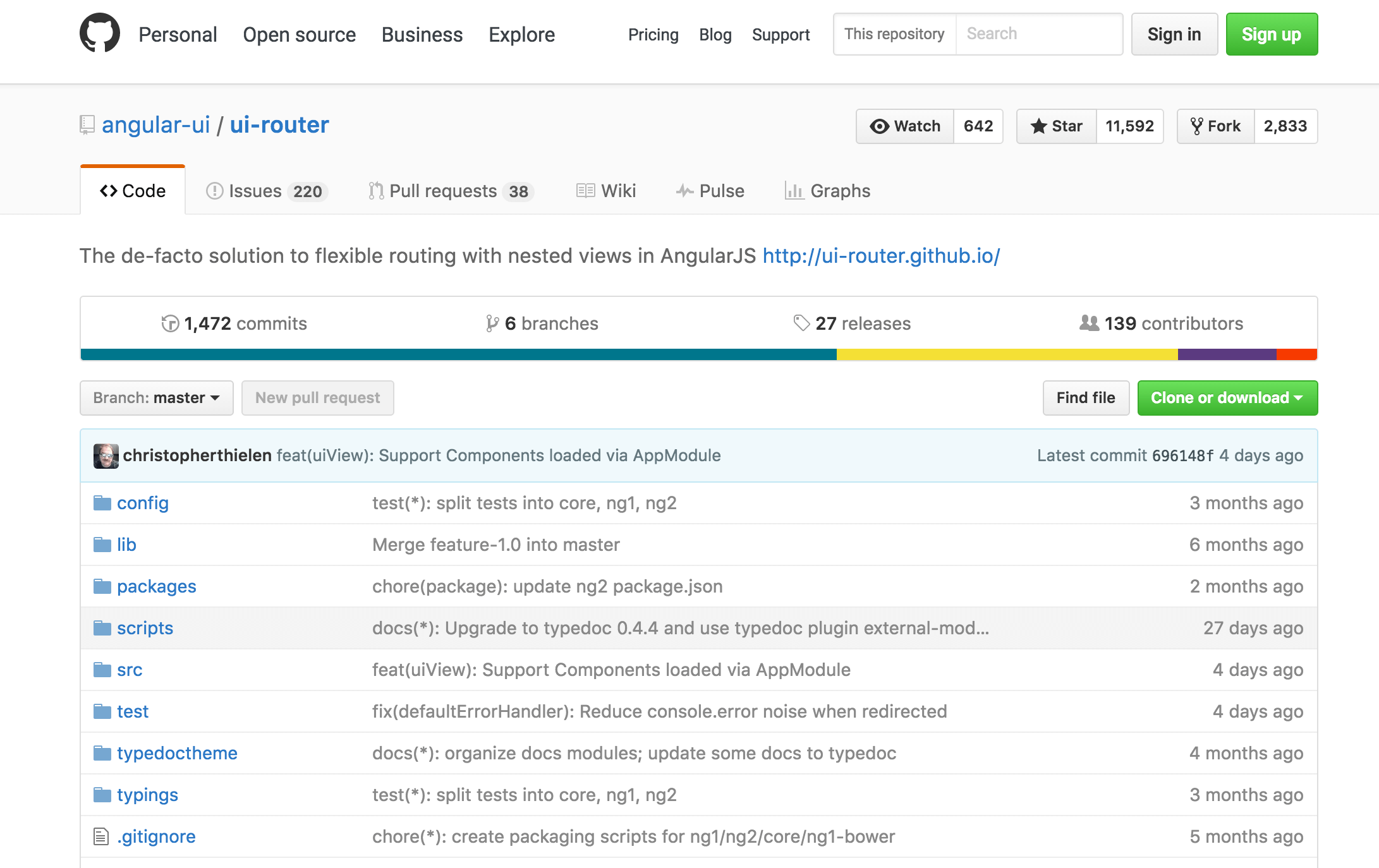Open the 642 watchers count

[978, 126]
